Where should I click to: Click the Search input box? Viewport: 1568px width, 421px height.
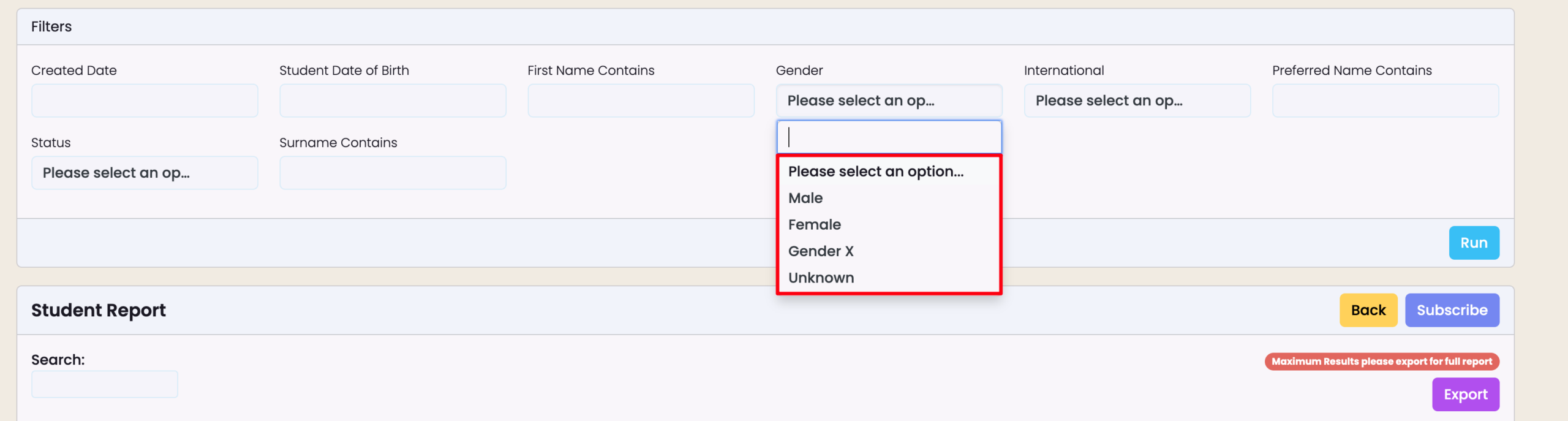[x=105, y=384]
